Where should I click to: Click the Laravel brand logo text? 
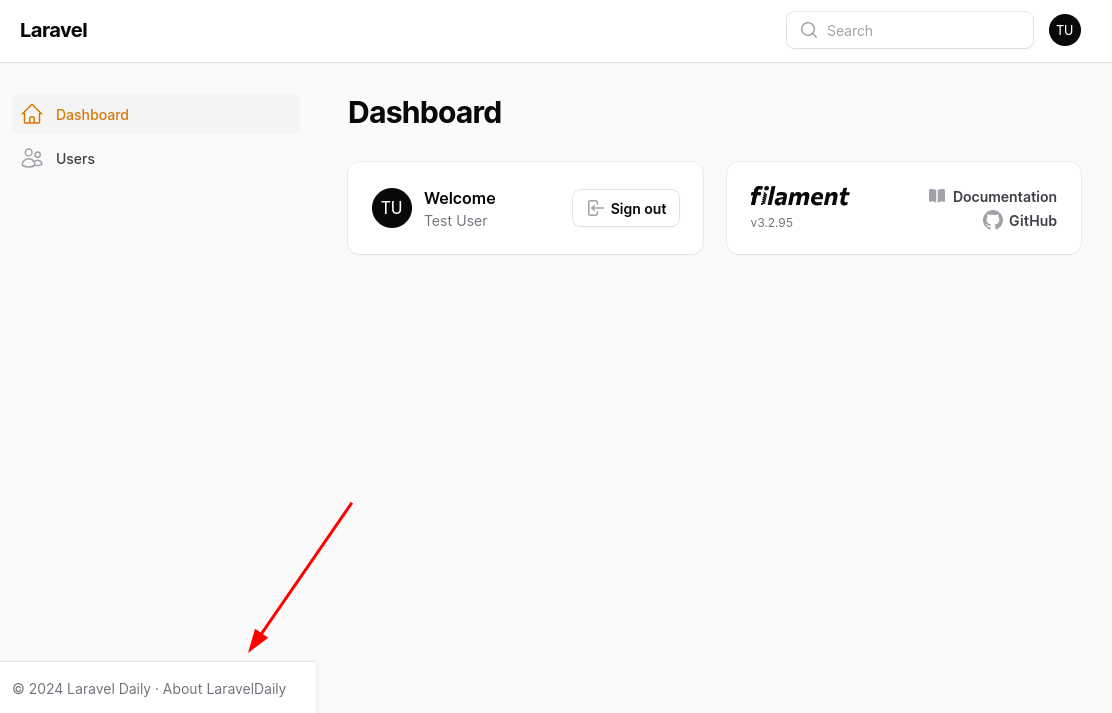[53, 31]
